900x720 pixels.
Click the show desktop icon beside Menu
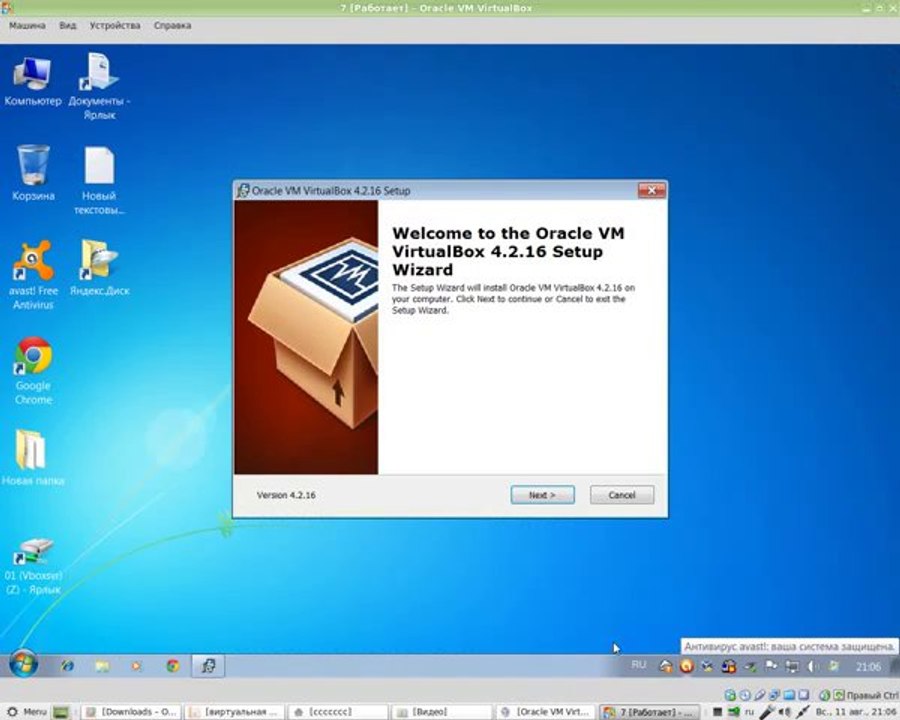pos(61,712)
